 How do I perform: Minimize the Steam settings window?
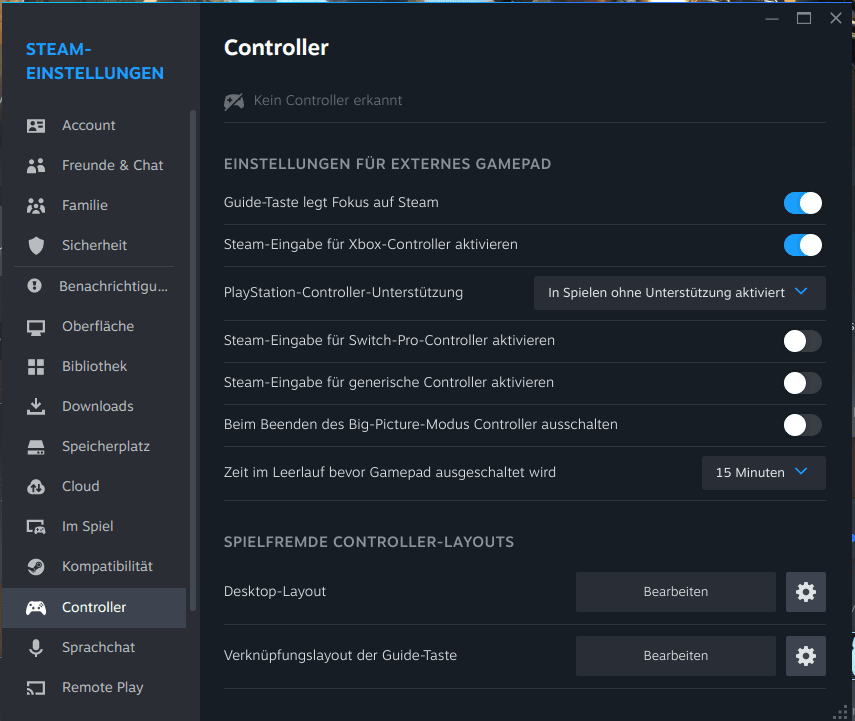(772, 19)
